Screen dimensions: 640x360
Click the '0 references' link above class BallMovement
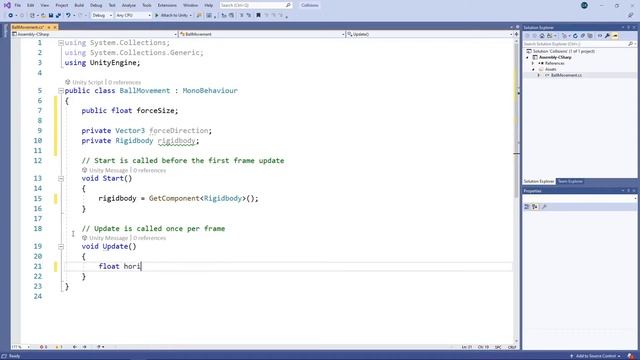tap(124, 82)
